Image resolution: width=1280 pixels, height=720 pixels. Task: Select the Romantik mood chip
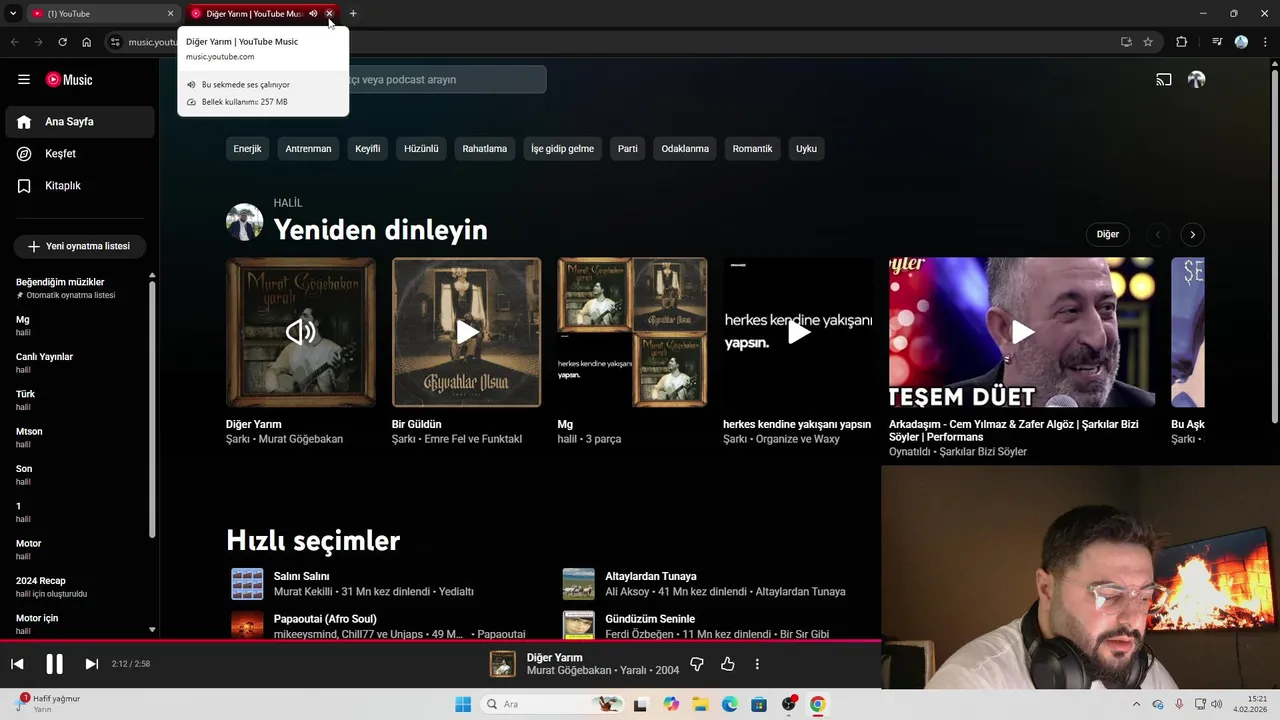(752, 149)
